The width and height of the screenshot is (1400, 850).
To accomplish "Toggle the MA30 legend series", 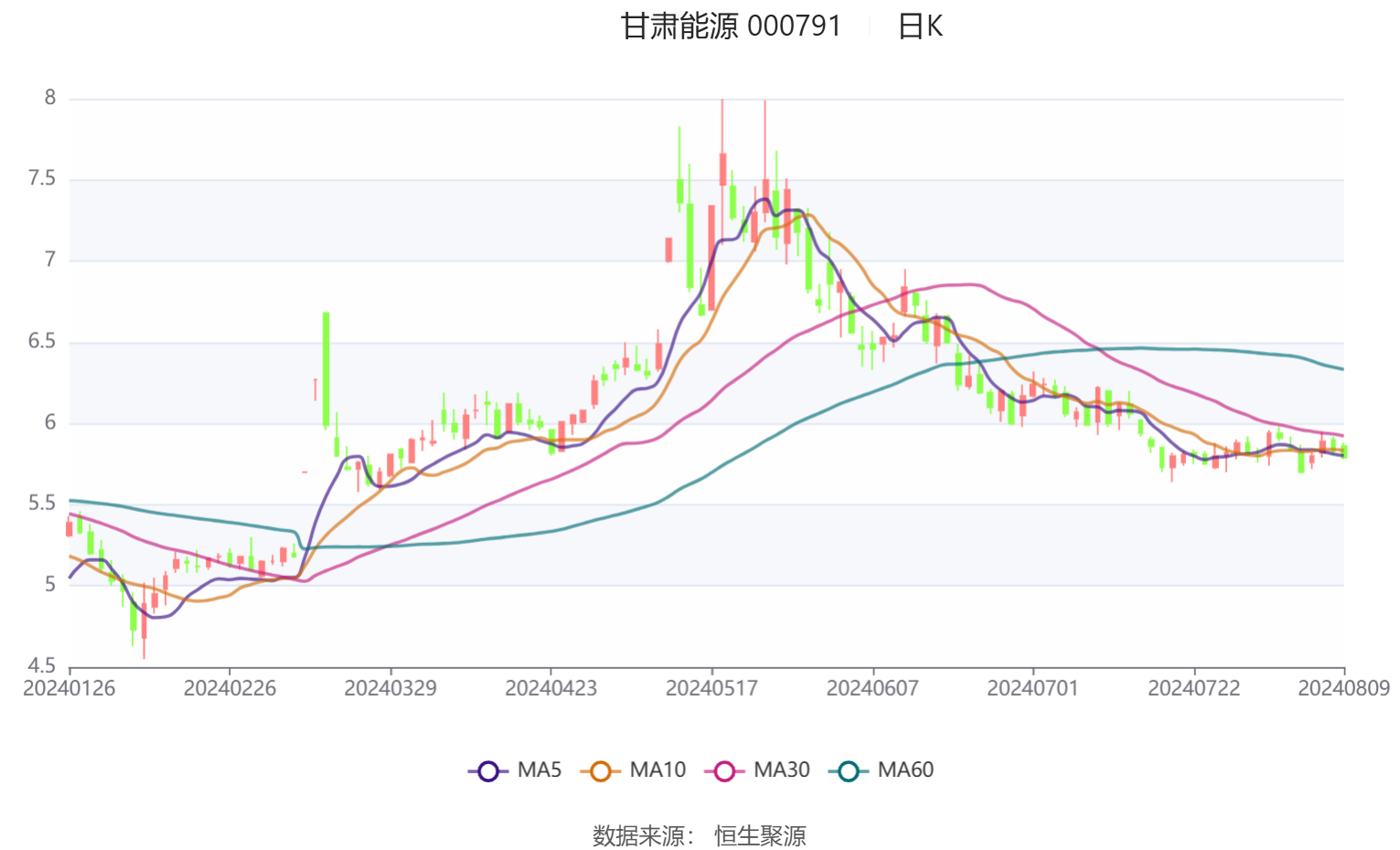I will (x=757, y=770).
